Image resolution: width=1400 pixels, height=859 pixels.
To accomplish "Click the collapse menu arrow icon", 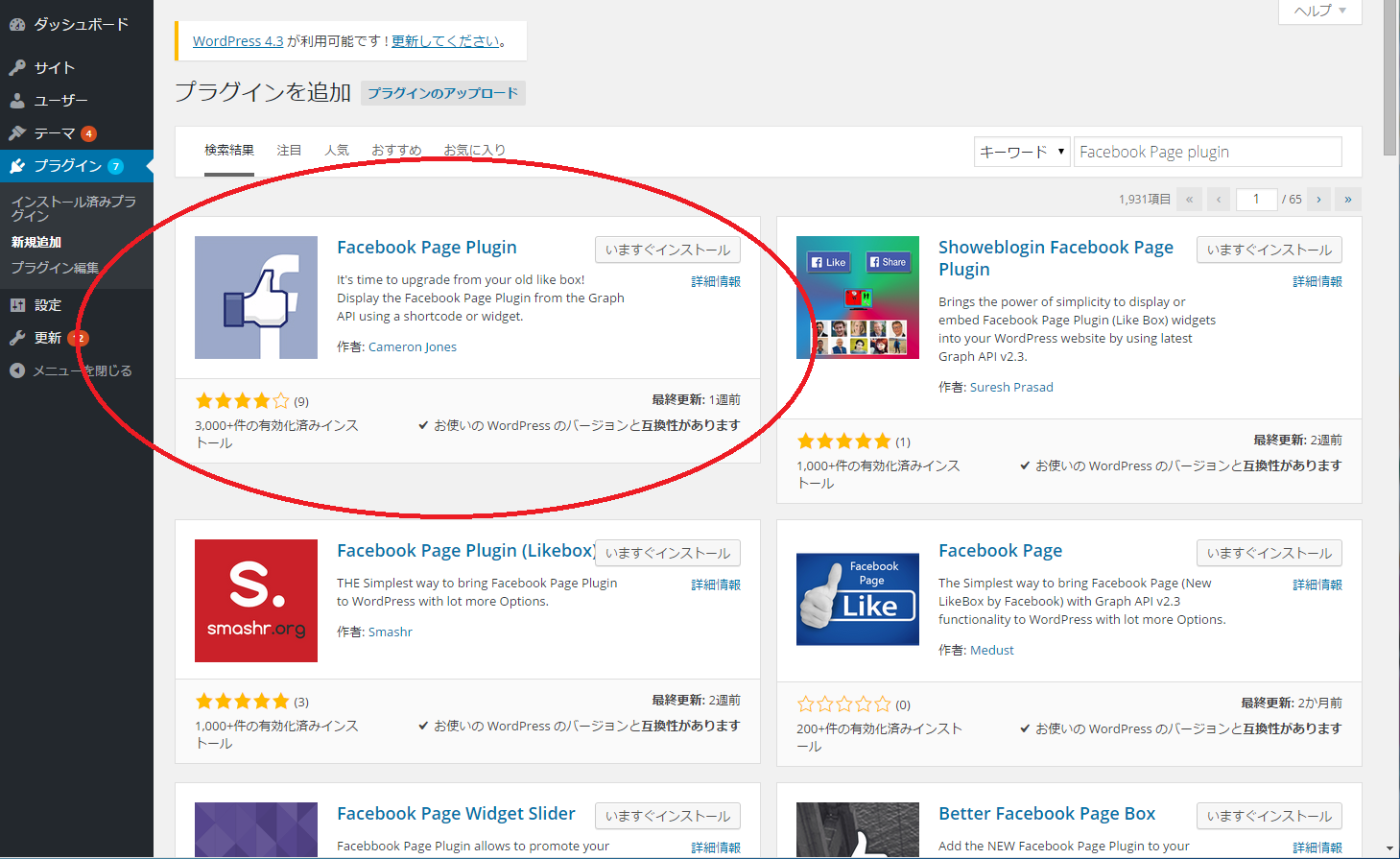I will click(x=17, y=370).
